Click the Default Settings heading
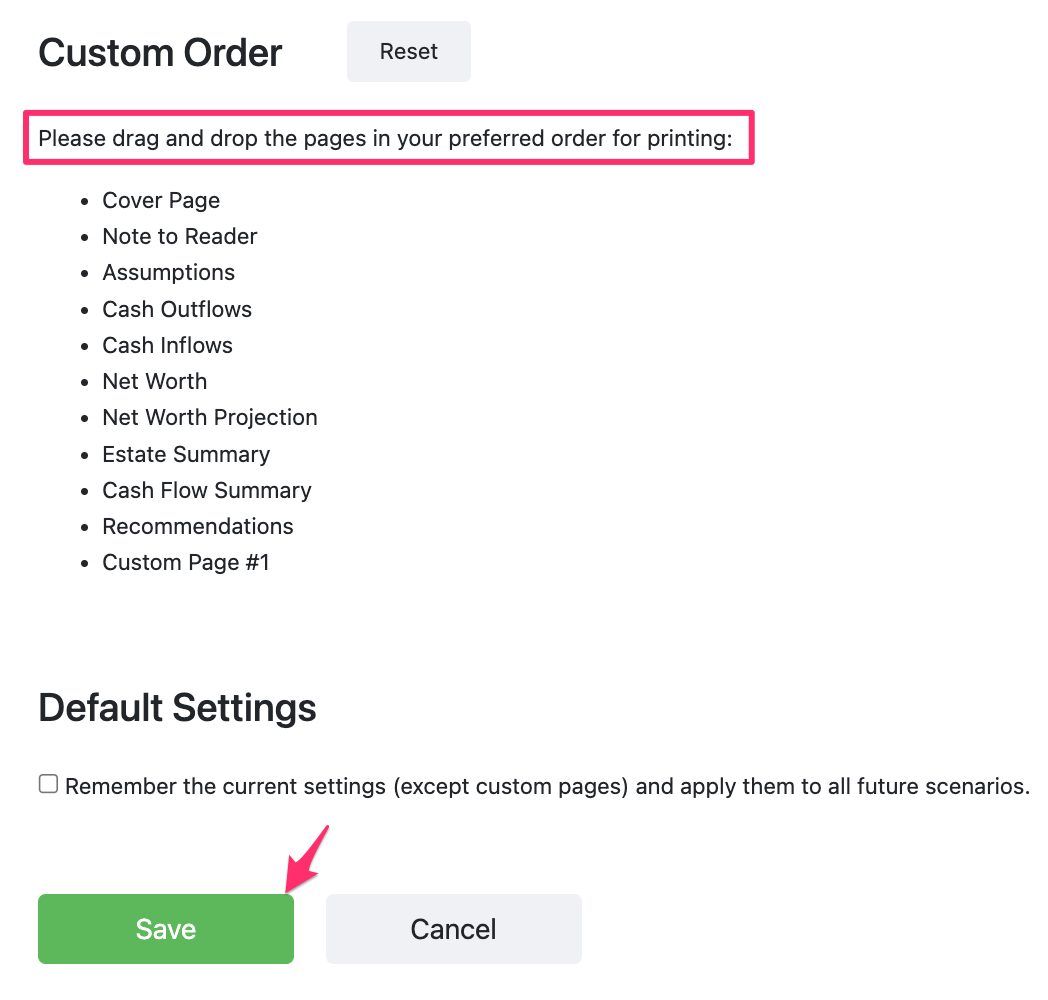Image resolution: width=1048 pixels, height=1000 pixels. tap(177, 708)
